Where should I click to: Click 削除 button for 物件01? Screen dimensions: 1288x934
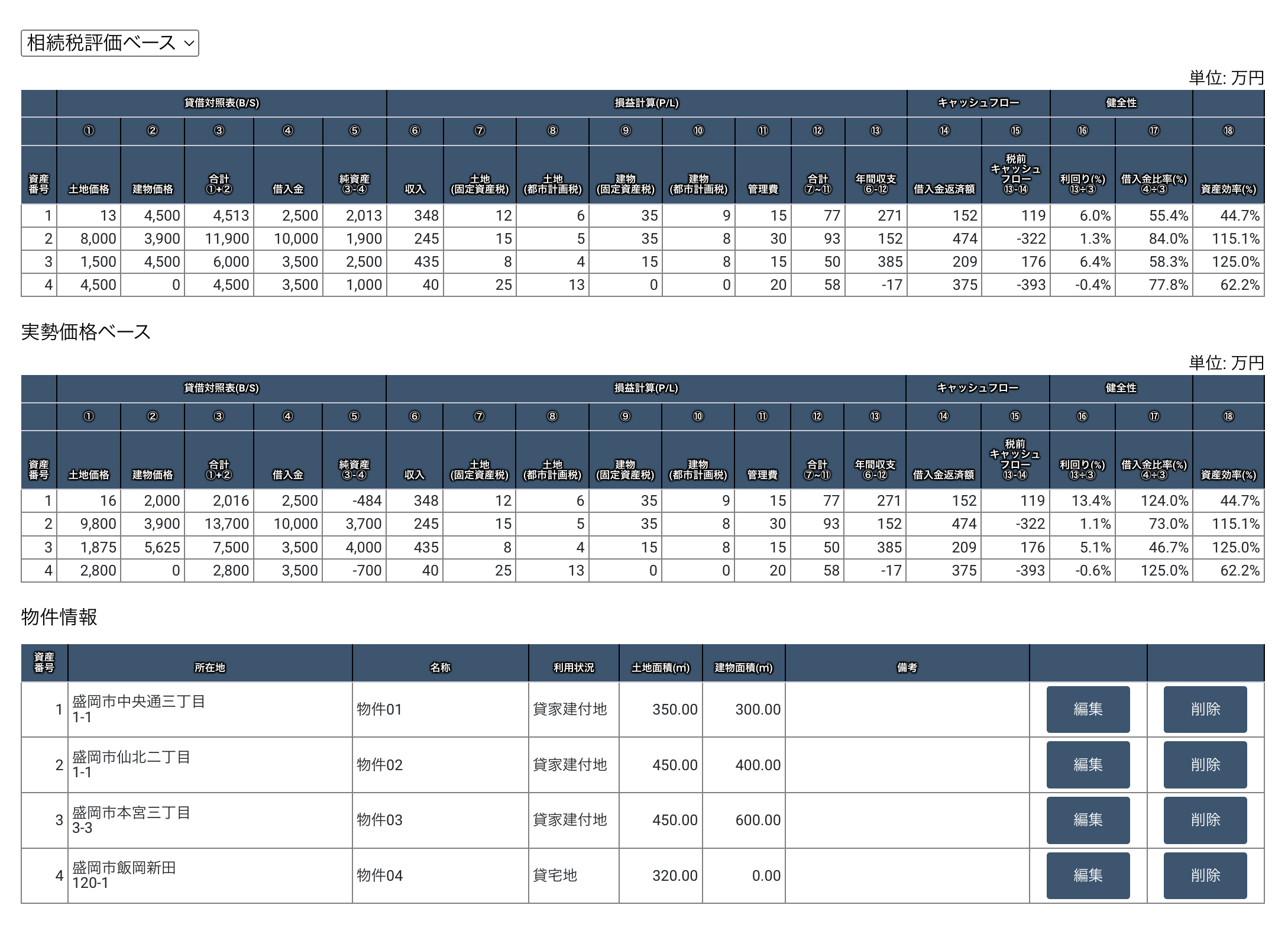point(1205,709)
